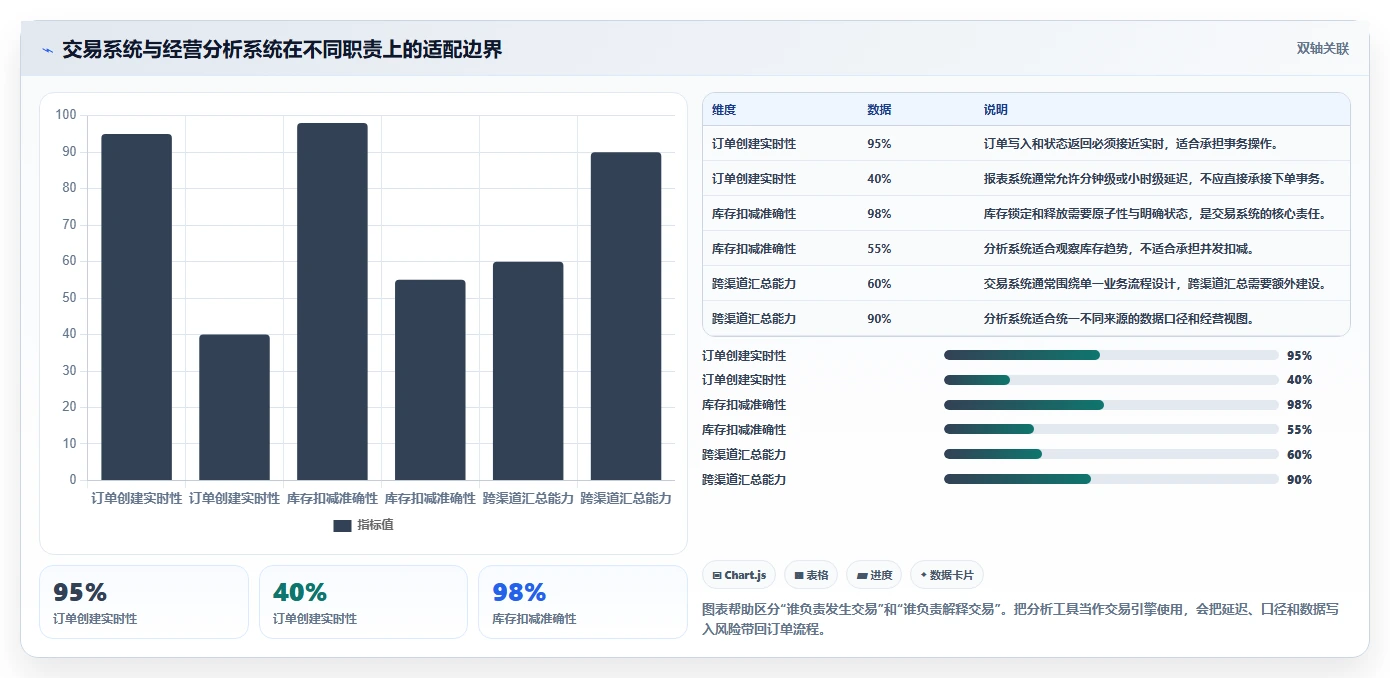Click the 数据 column header in table

pos(879,110)
